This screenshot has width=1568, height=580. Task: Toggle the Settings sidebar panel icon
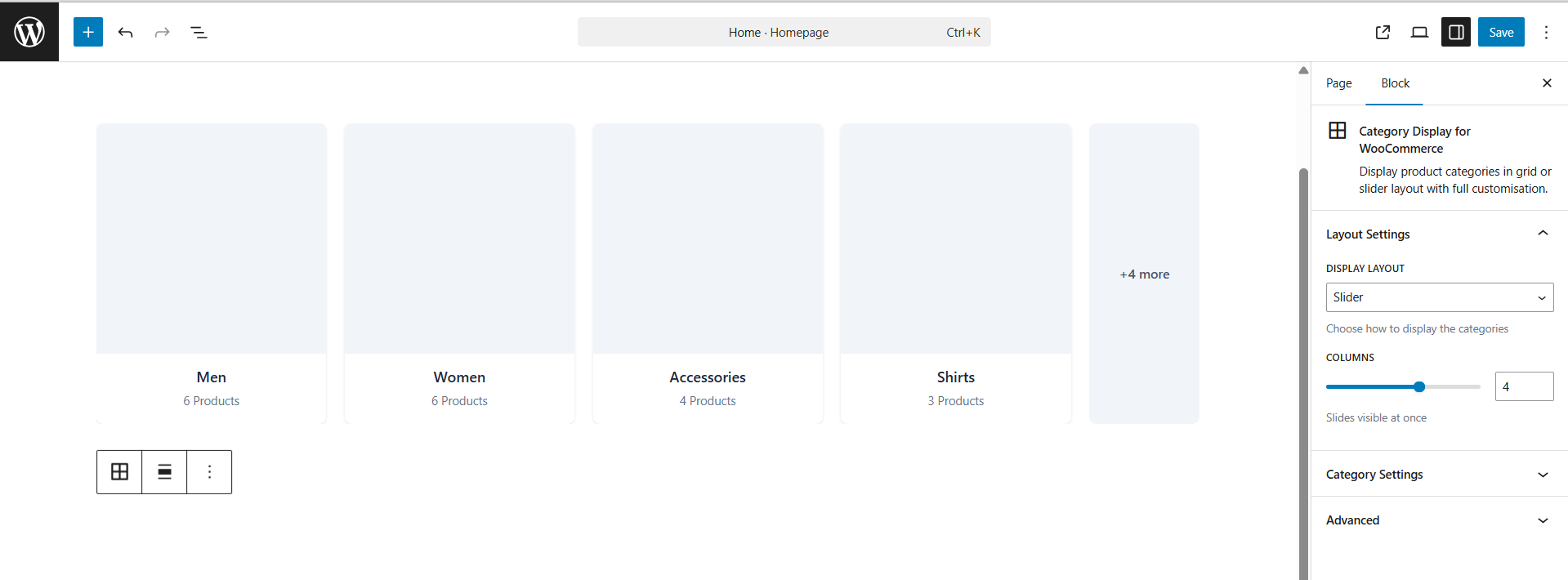[x=1456, y=32]
